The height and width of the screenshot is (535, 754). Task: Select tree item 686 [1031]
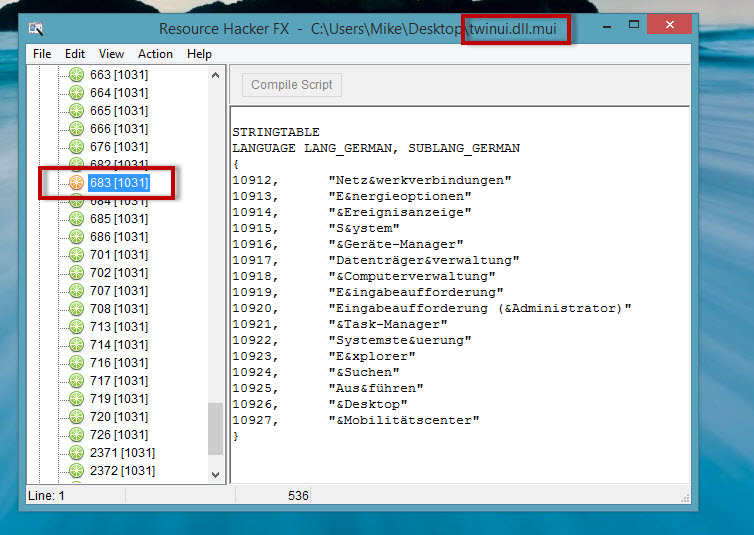click(x=119, y=236)
